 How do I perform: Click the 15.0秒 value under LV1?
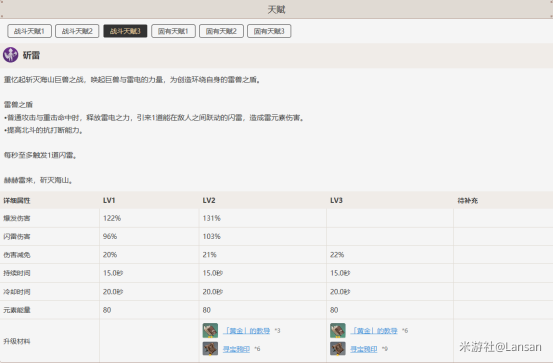tap(113, 273)
